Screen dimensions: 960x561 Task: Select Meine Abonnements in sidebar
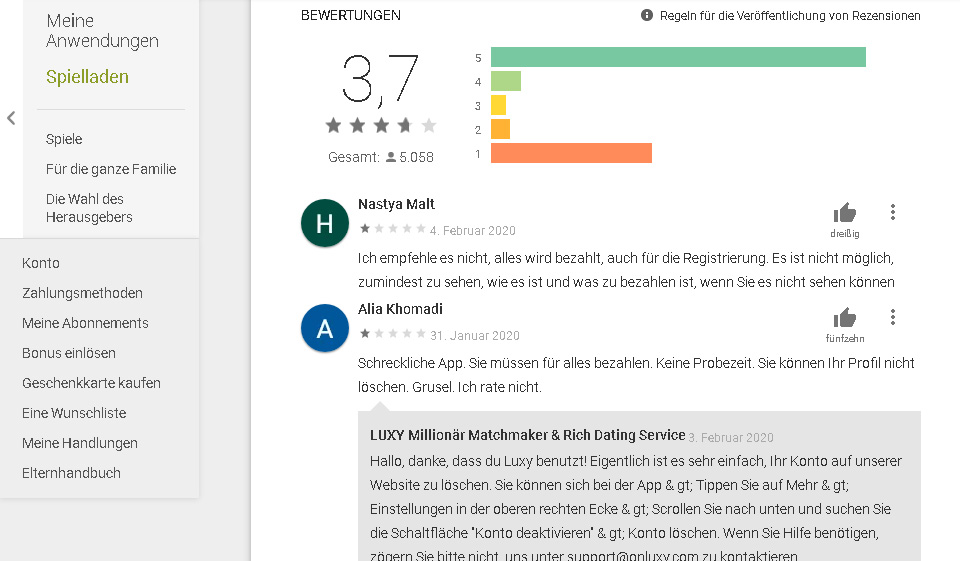coord(85,323)
